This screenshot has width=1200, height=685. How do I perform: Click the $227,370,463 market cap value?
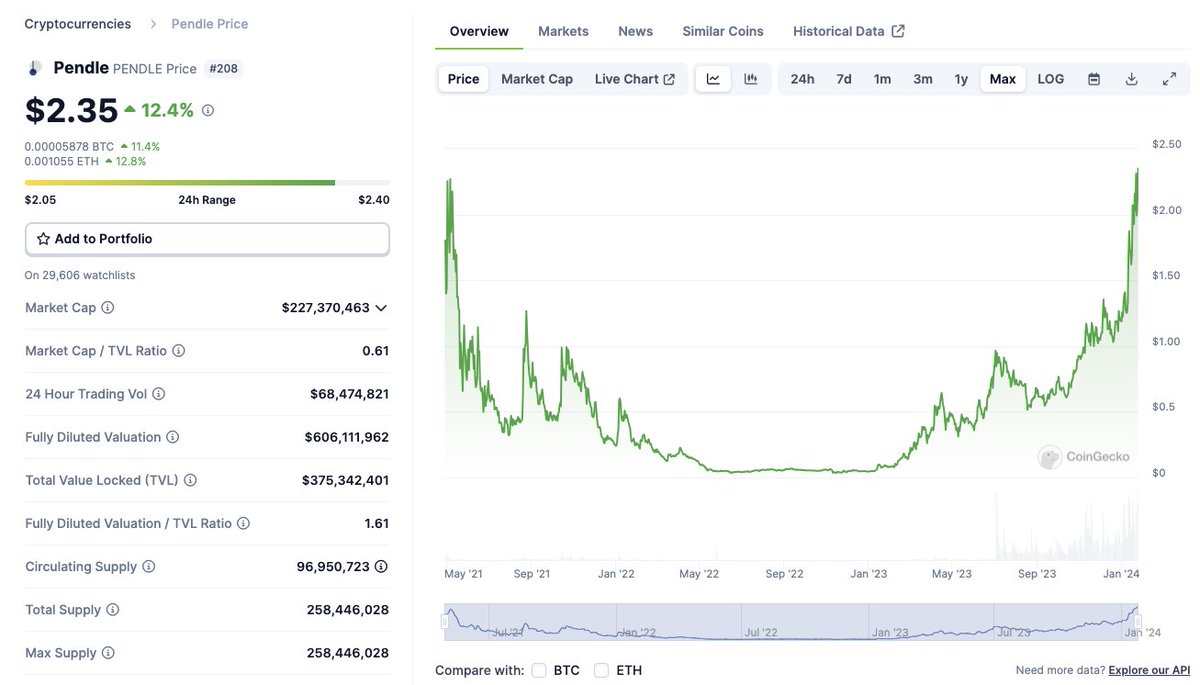coord(326,308)
